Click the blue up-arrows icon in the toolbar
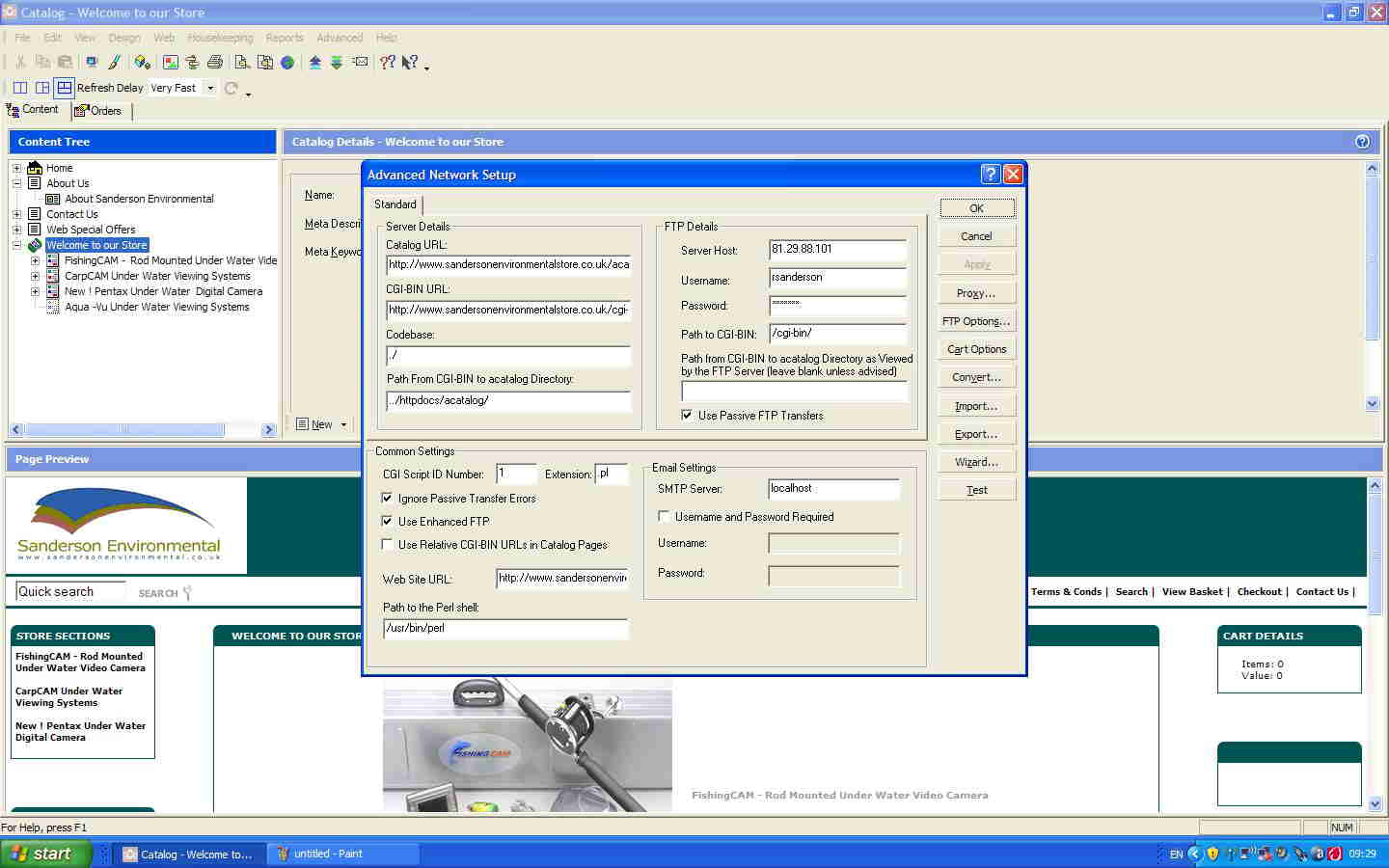1389x868 pixels. click(314, 63)
